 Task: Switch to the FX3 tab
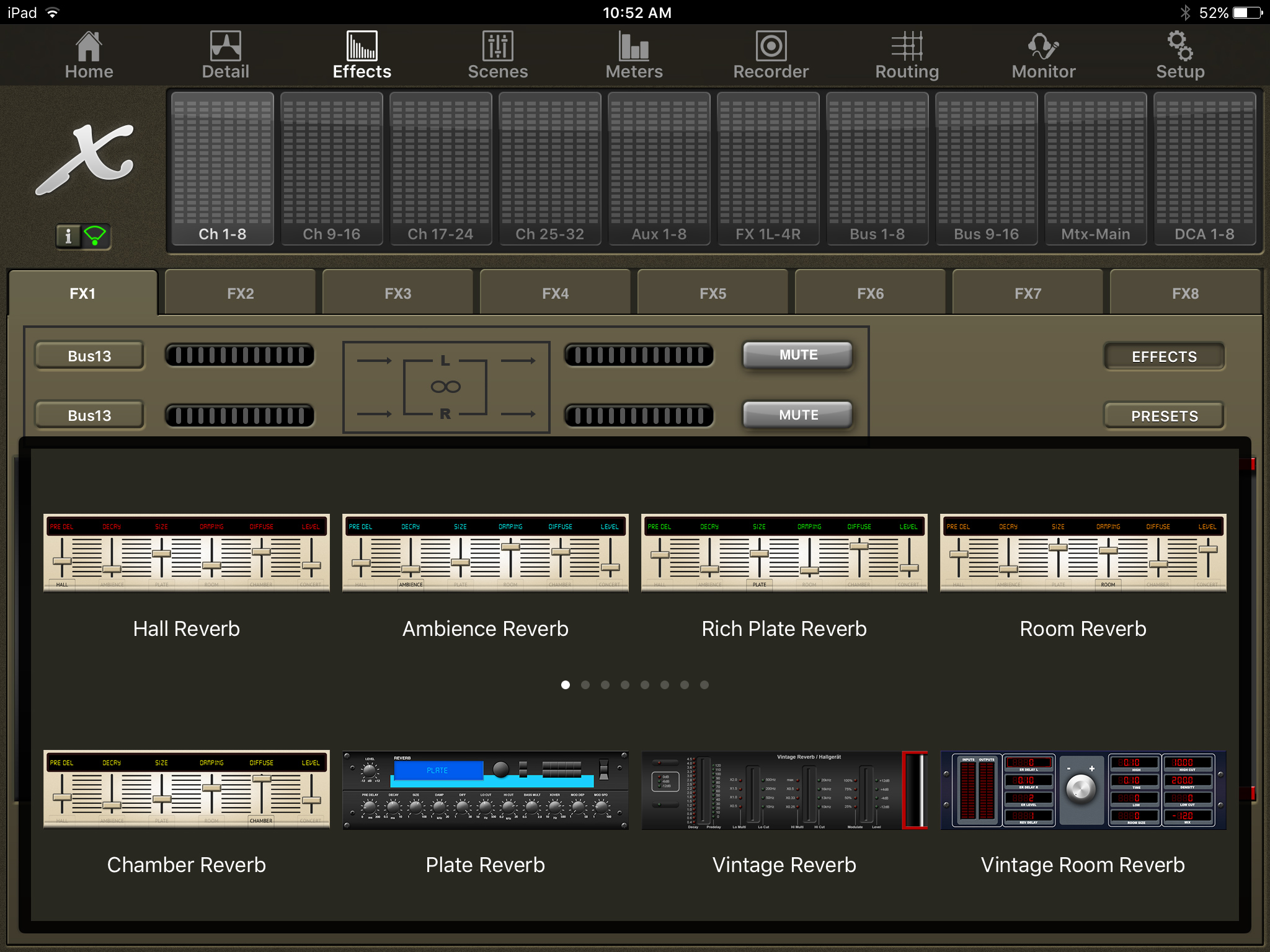pyautogui.click(x=397, y=293)
